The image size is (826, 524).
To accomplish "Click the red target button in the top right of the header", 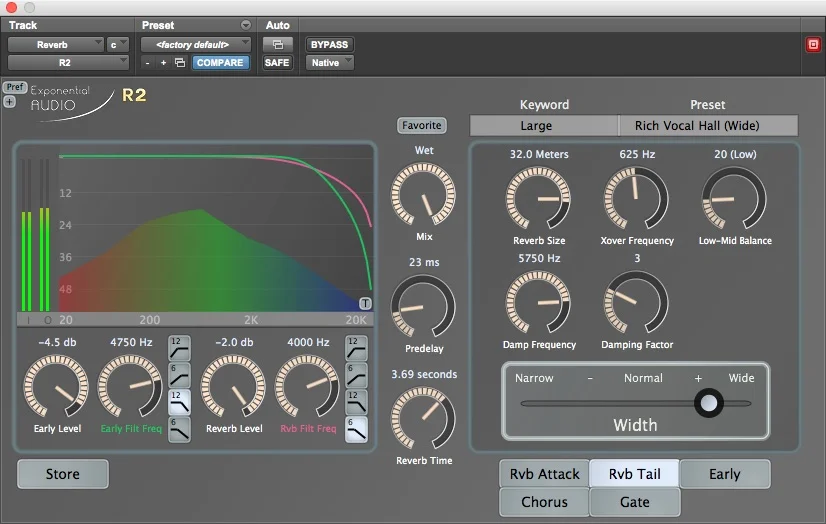I will click(x=813, y=45).
